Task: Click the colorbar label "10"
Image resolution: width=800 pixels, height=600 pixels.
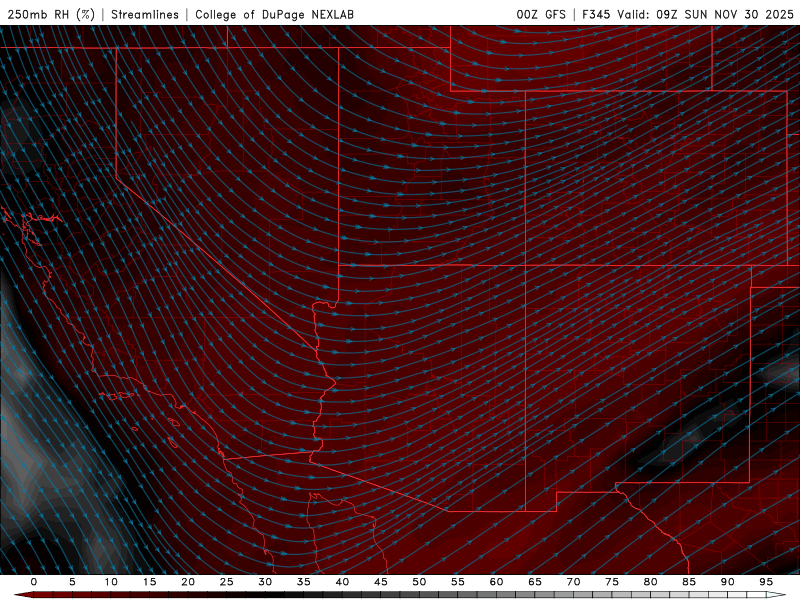Action: (x=111, y=582)
